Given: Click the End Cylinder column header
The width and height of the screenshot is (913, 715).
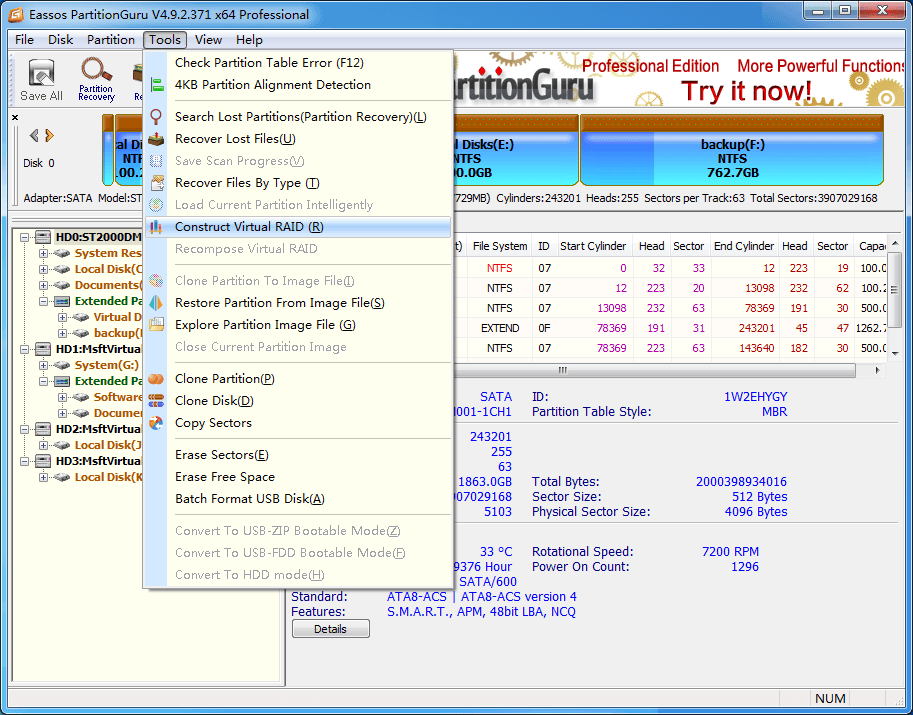Looking at the screenshot, I should [x=744, y=246].
